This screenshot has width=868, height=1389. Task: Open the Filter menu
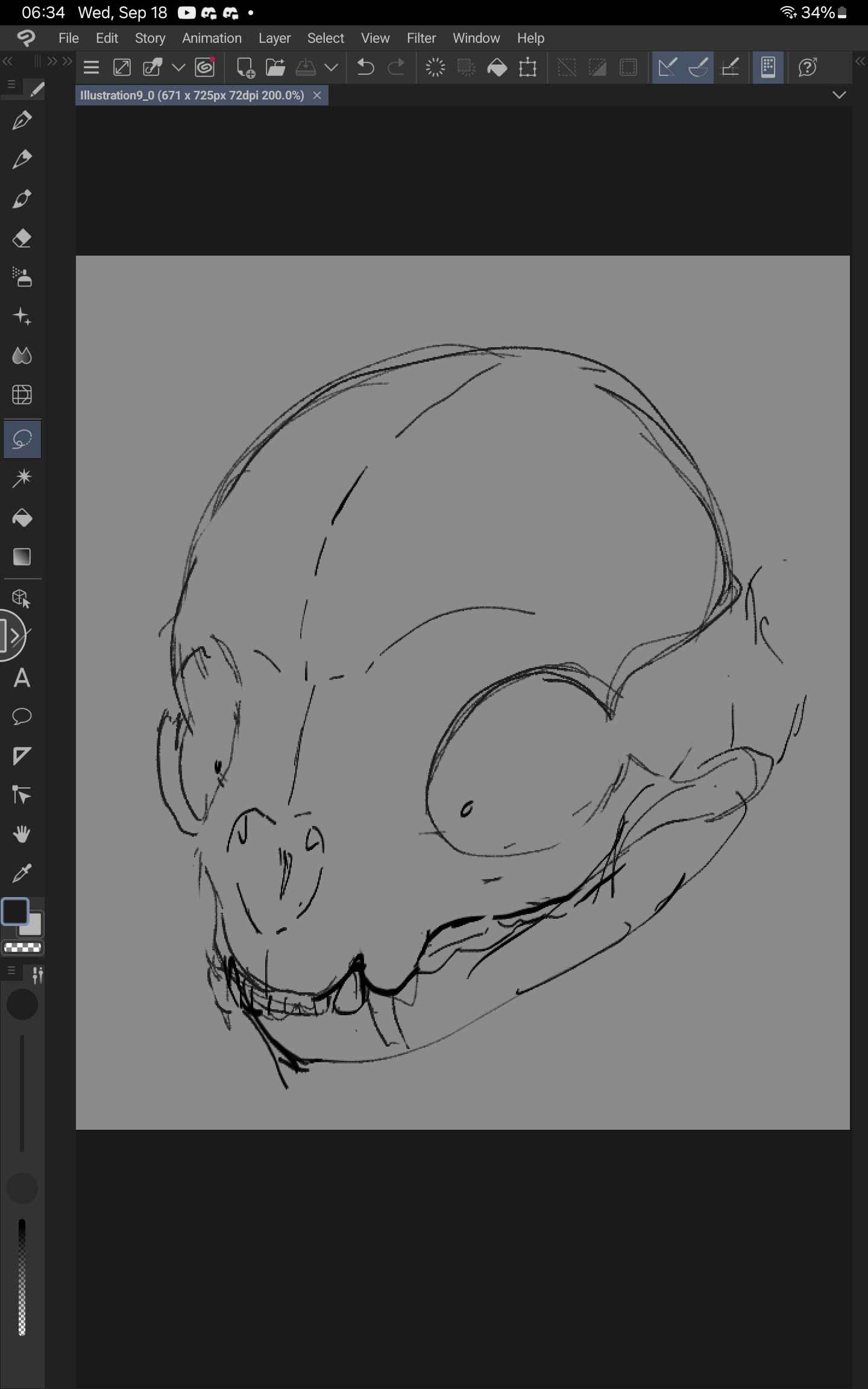421,38
